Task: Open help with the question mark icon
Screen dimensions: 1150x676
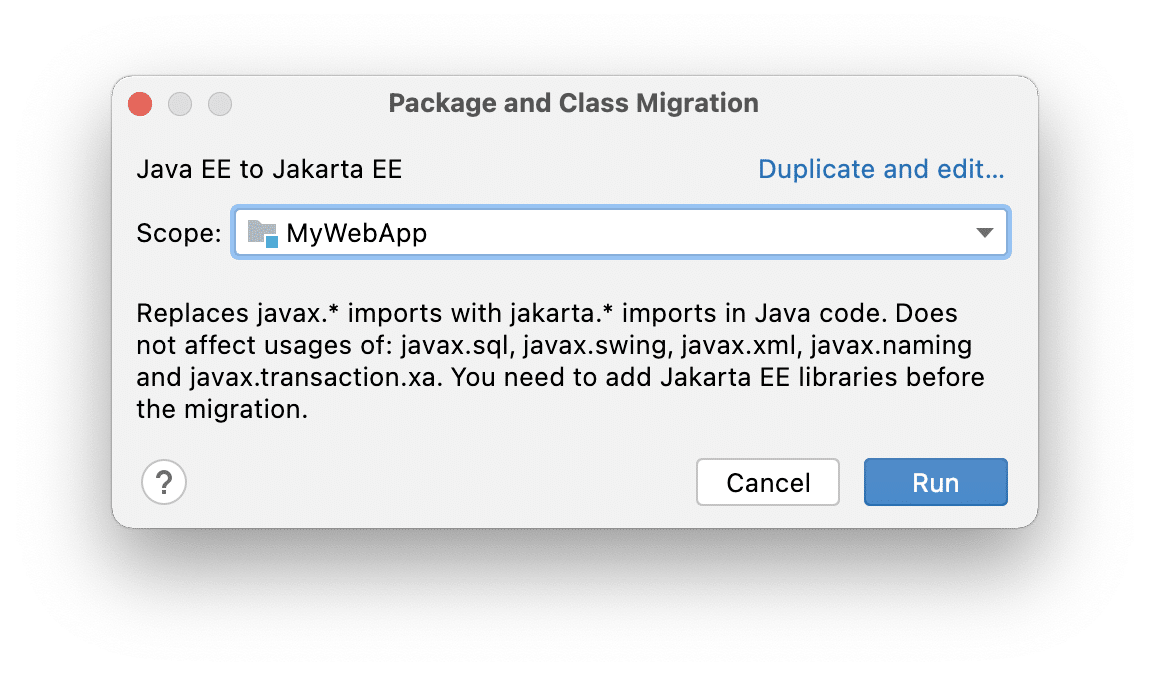Action: (x=164, y=482)
